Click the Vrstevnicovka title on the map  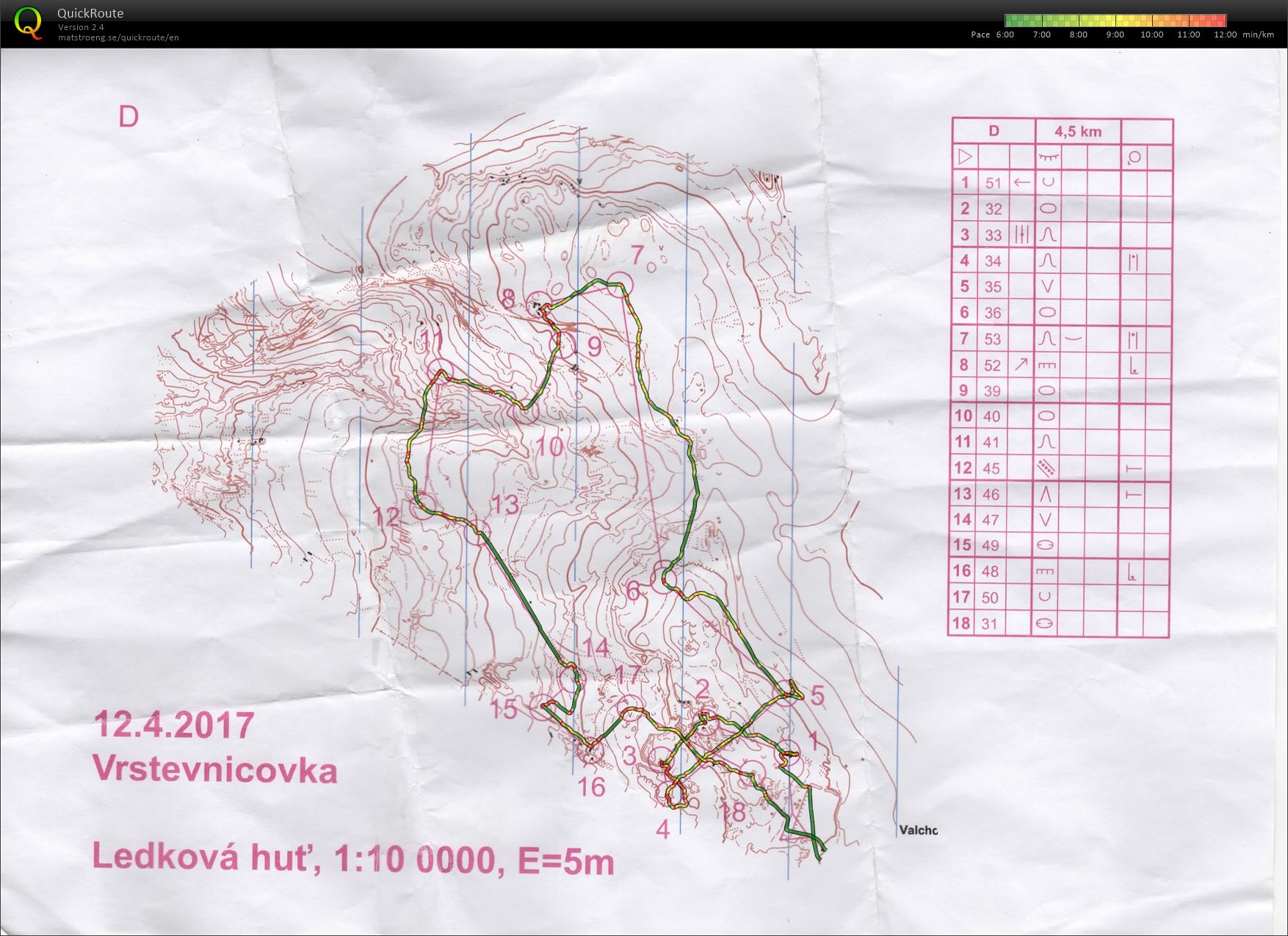pos(215,771)
